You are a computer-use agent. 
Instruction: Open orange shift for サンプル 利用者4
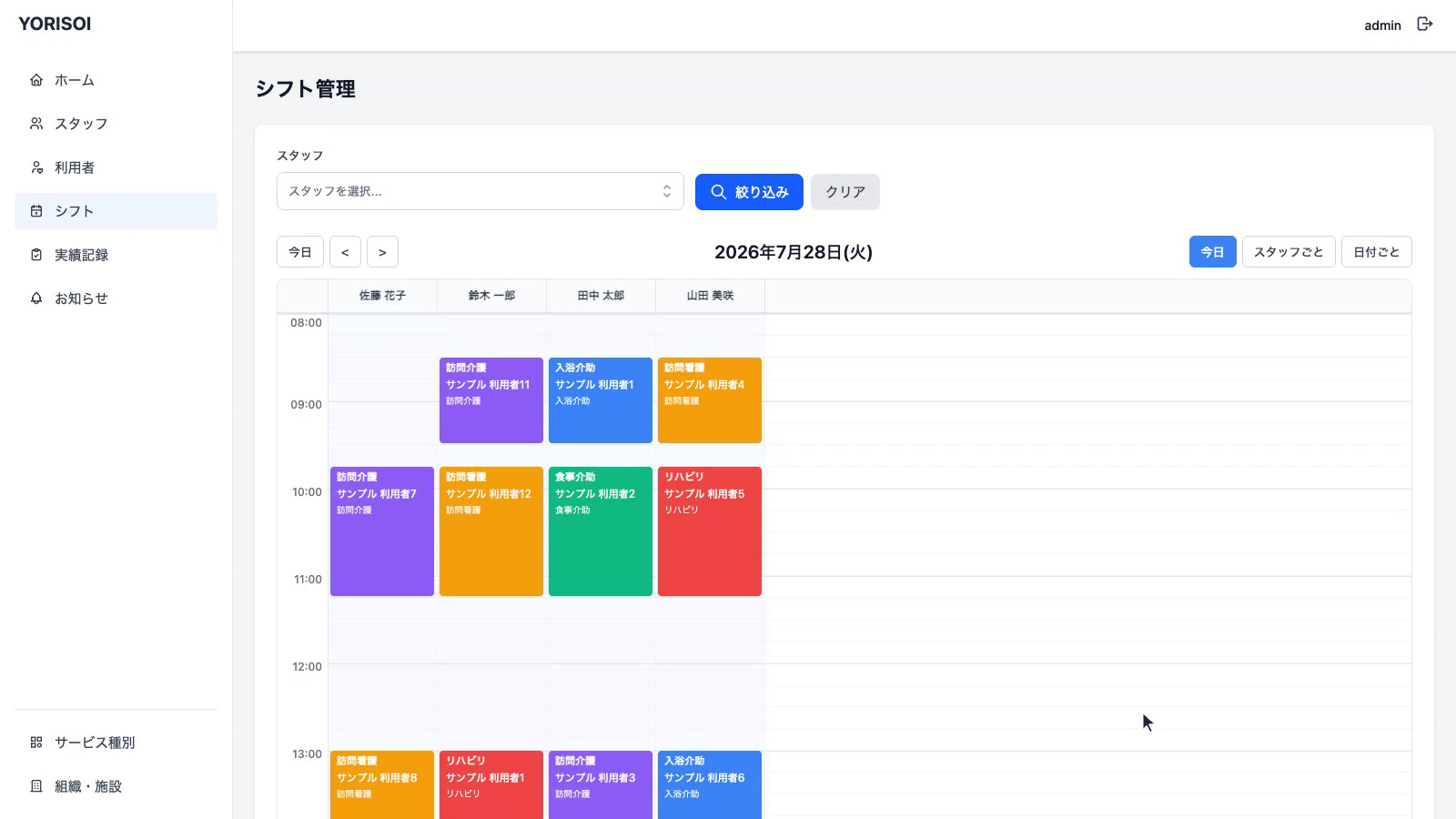pyautogui.click(x=710, y=400)
